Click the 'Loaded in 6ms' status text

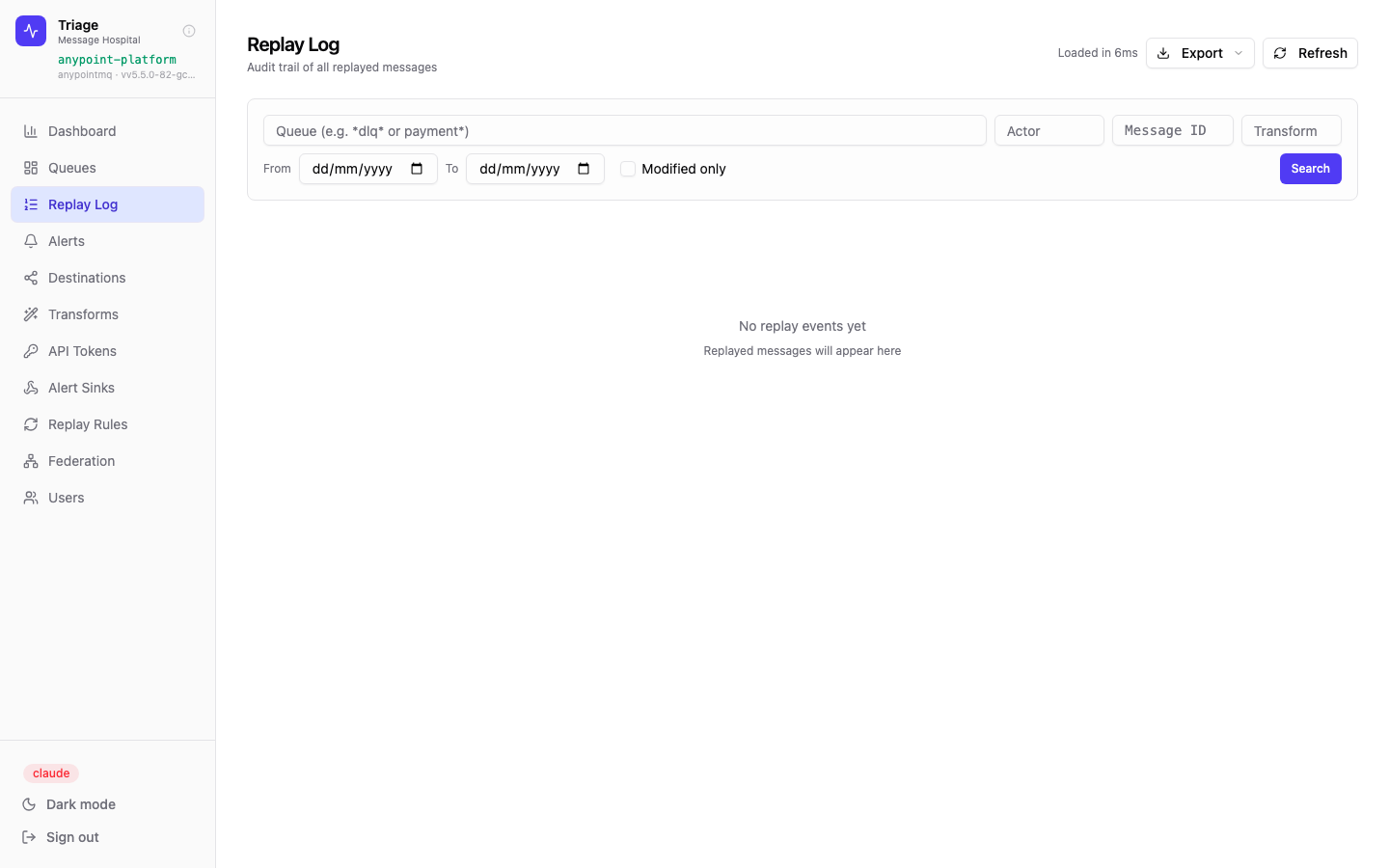[1098, 53]
